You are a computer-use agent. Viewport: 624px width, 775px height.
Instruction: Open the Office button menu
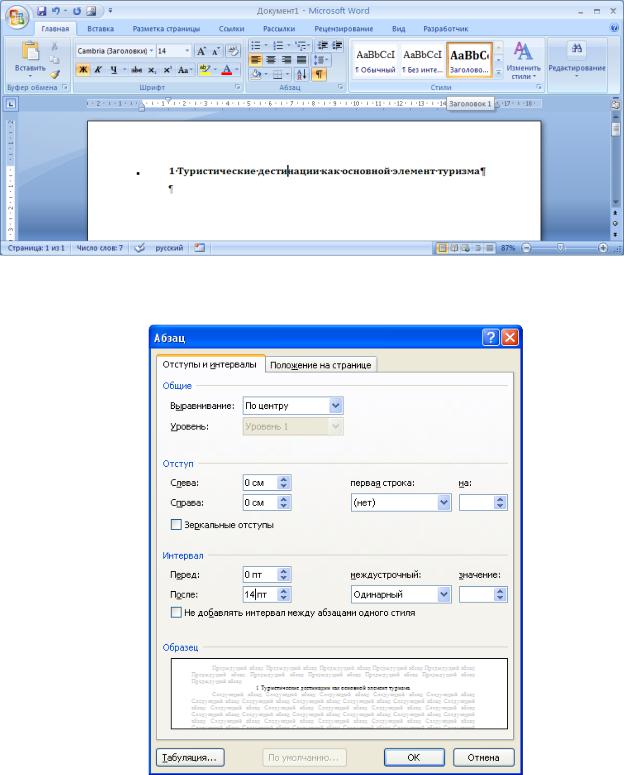tap(16, 18)
